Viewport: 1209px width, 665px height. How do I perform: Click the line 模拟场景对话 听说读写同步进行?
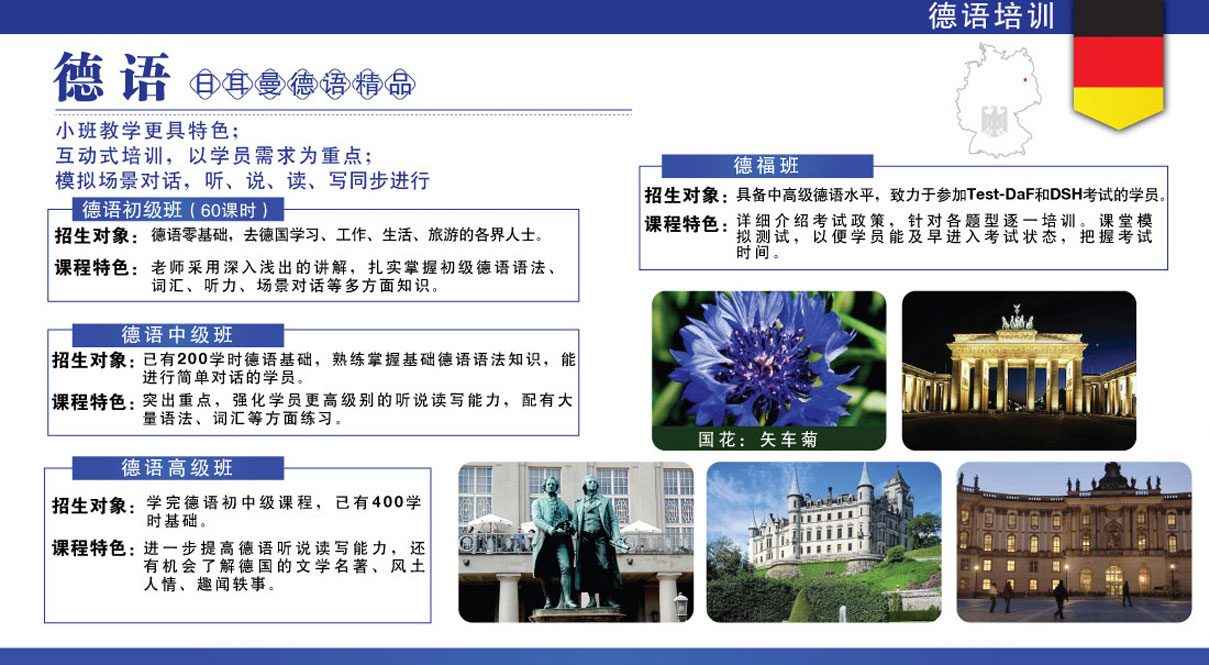(x=243, y=181)
